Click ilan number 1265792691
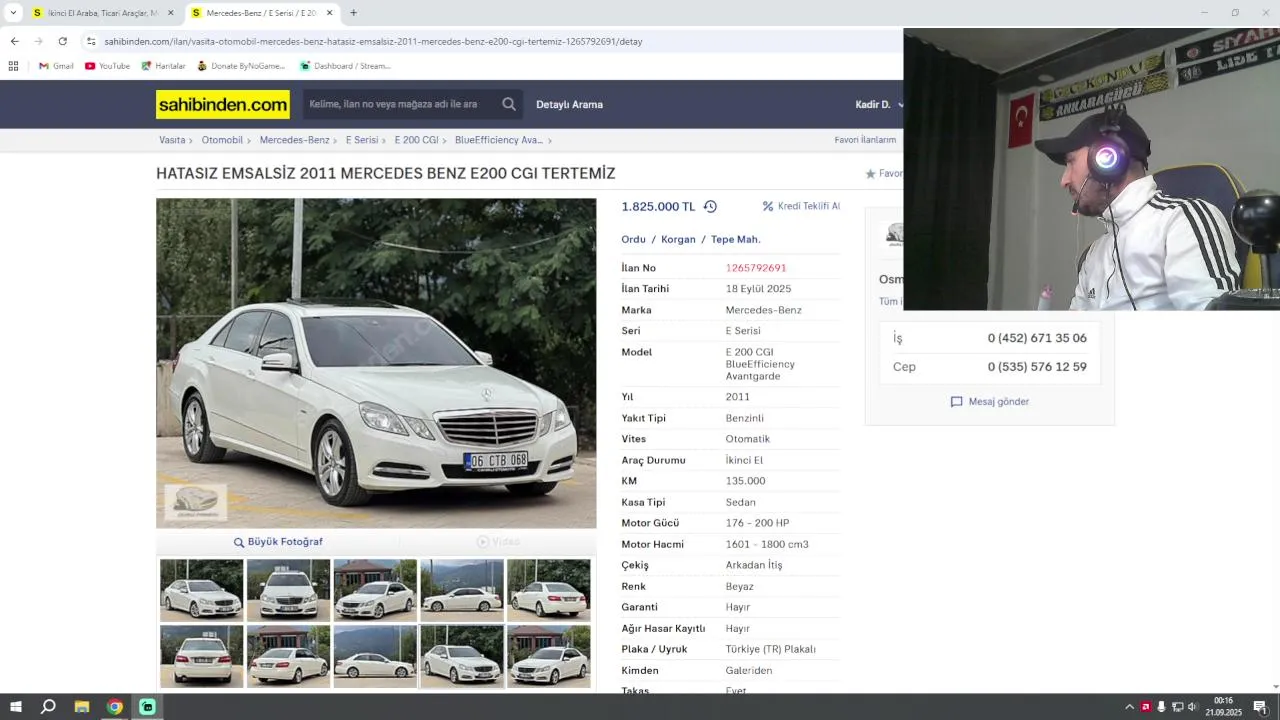This screenshot has height=720, width=1280. 756,268
